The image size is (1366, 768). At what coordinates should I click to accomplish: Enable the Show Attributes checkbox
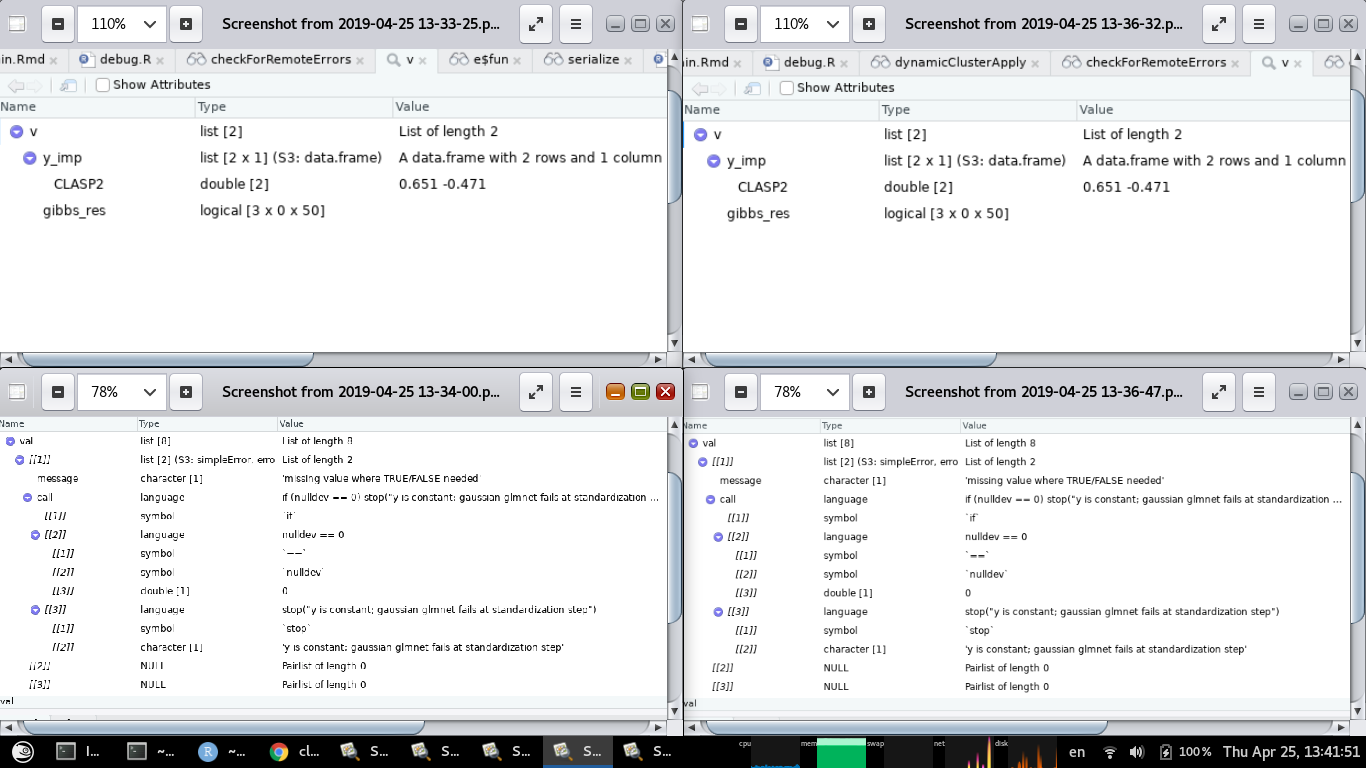101,85
